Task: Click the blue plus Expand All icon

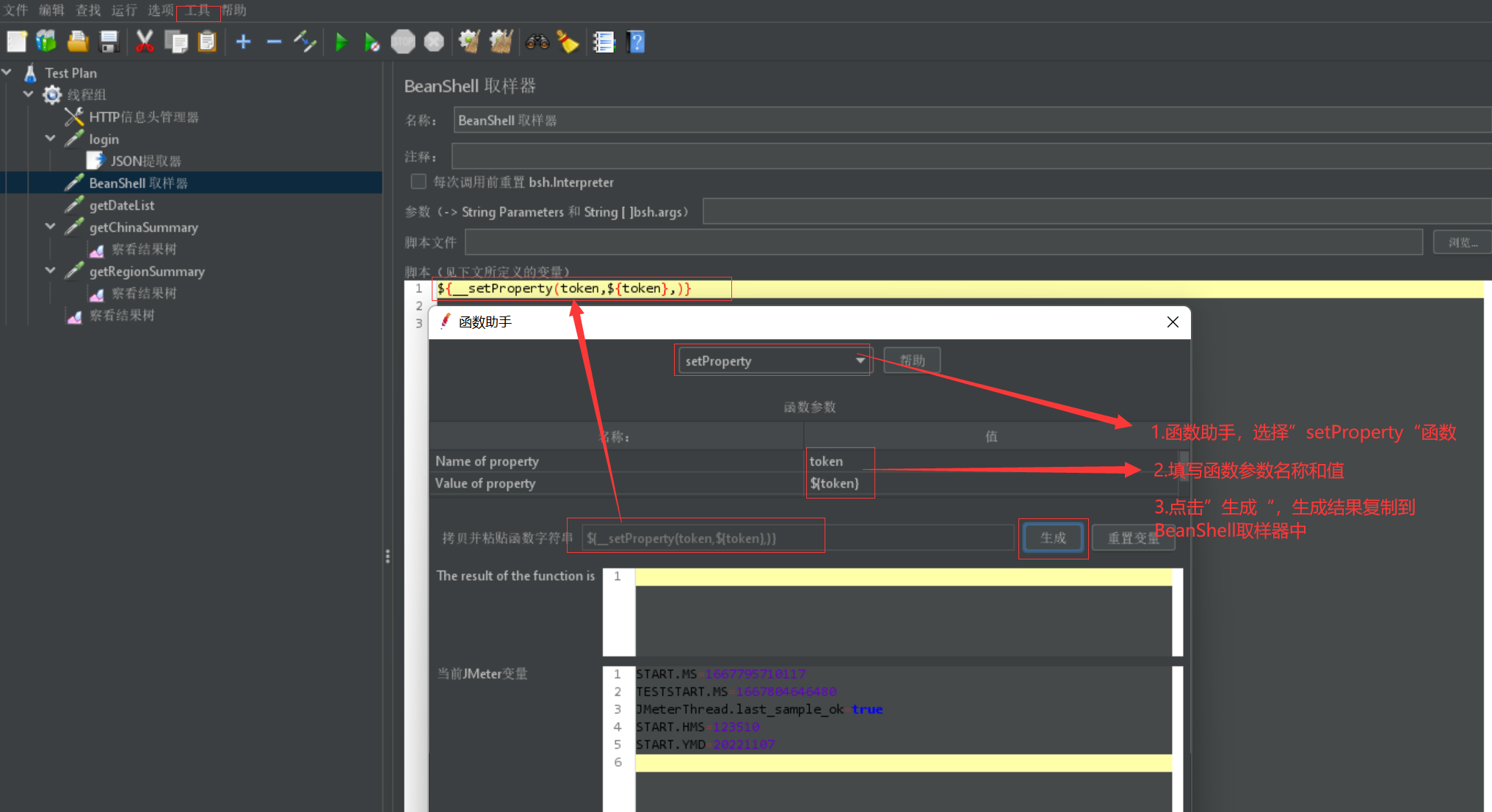Action: click(x=244, y=42)
